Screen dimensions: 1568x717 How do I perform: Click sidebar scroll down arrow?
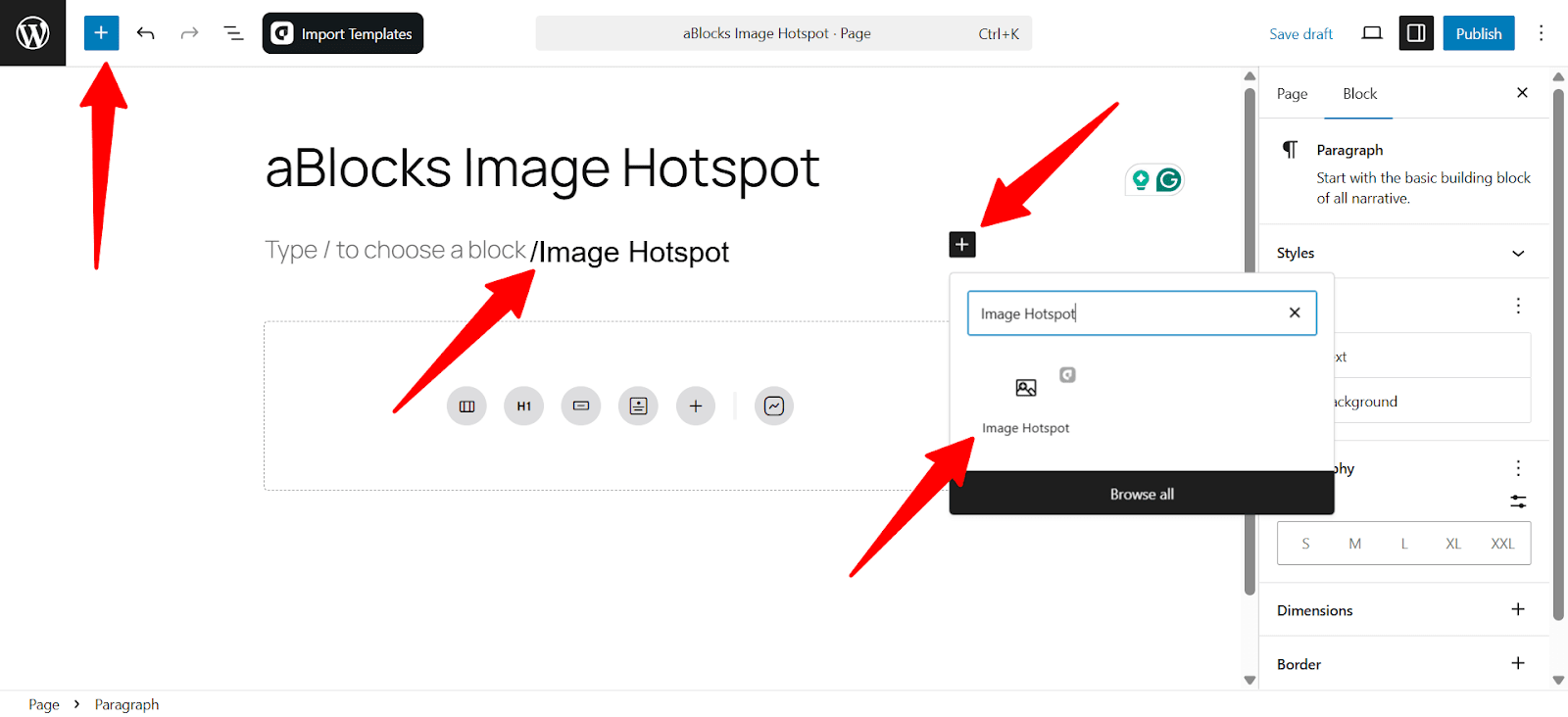(1558, 680)
